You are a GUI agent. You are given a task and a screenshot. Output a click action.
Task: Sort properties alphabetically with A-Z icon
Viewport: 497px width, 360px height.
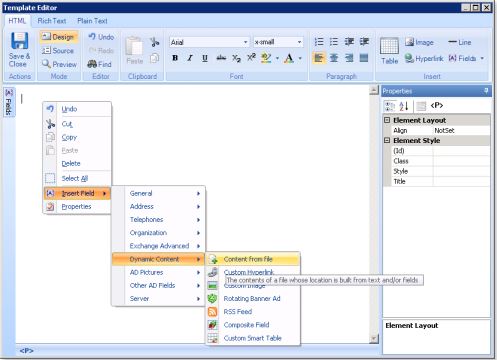pyautogui.click(x=403, y=106)
